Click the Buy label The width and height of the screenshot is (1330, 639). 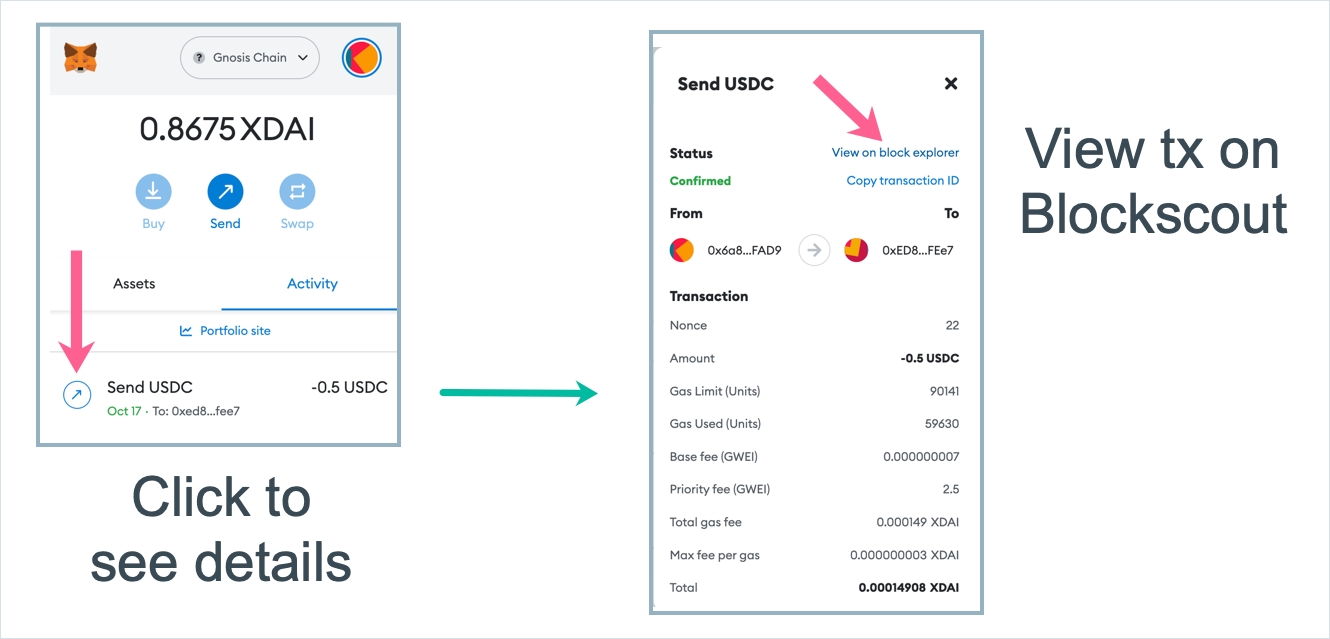tap(153, 224)
